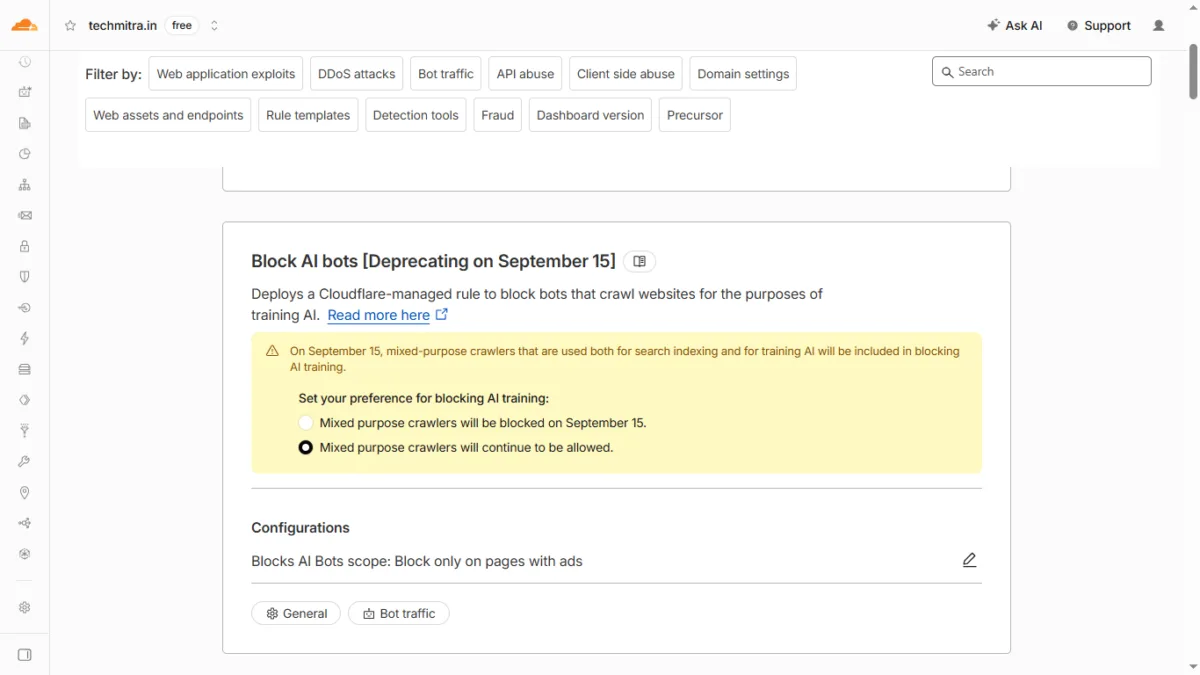Filter by Fraud
This screenshot has width=1200, height=675.
click(497, 115)
